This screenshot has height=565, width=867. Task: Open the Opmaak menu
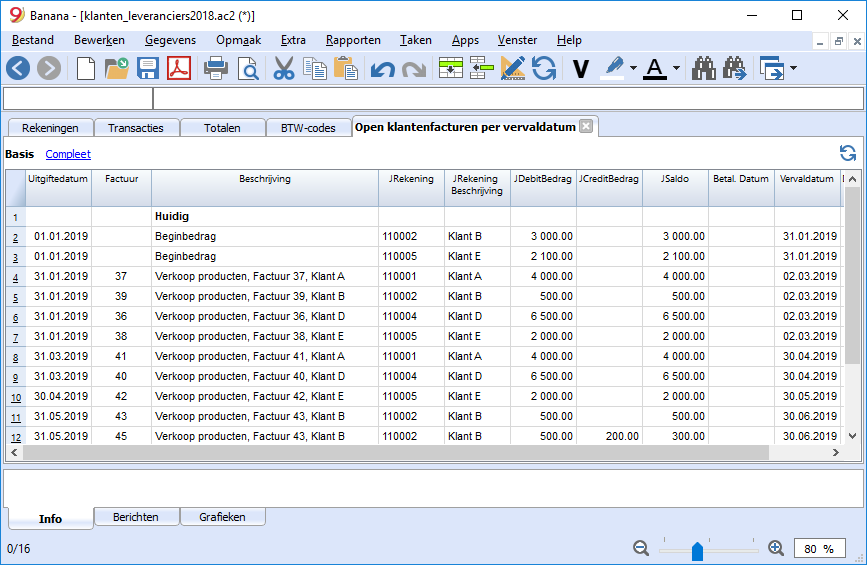(238, 40)
